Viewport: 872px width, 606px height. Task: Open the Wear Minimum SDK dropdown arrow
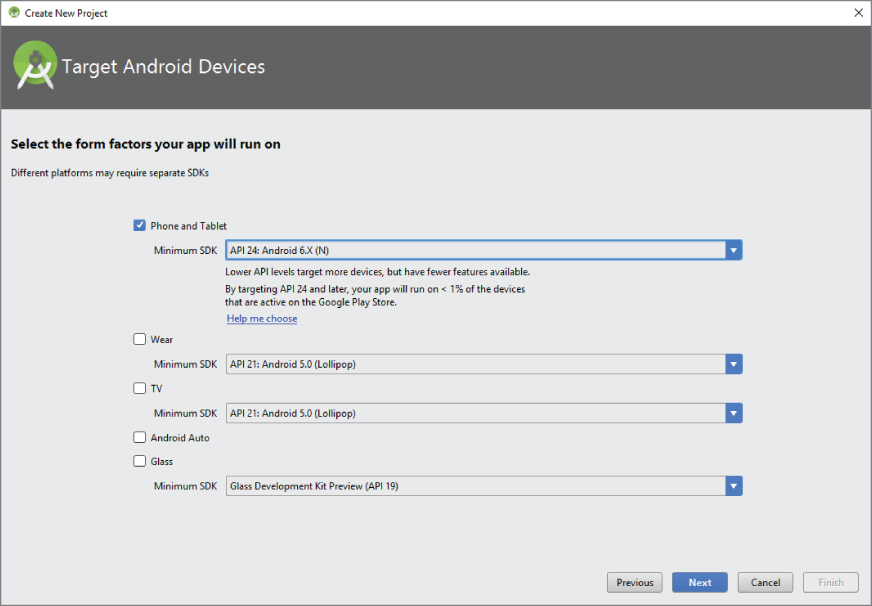click(734, 364)
